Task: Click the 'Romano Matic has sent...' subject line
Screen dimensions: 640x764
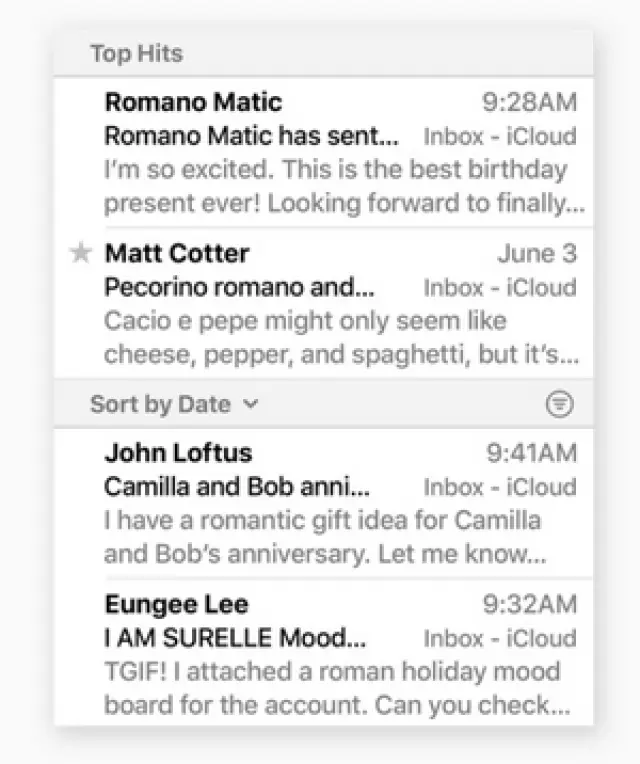Action: click(251, 135)
